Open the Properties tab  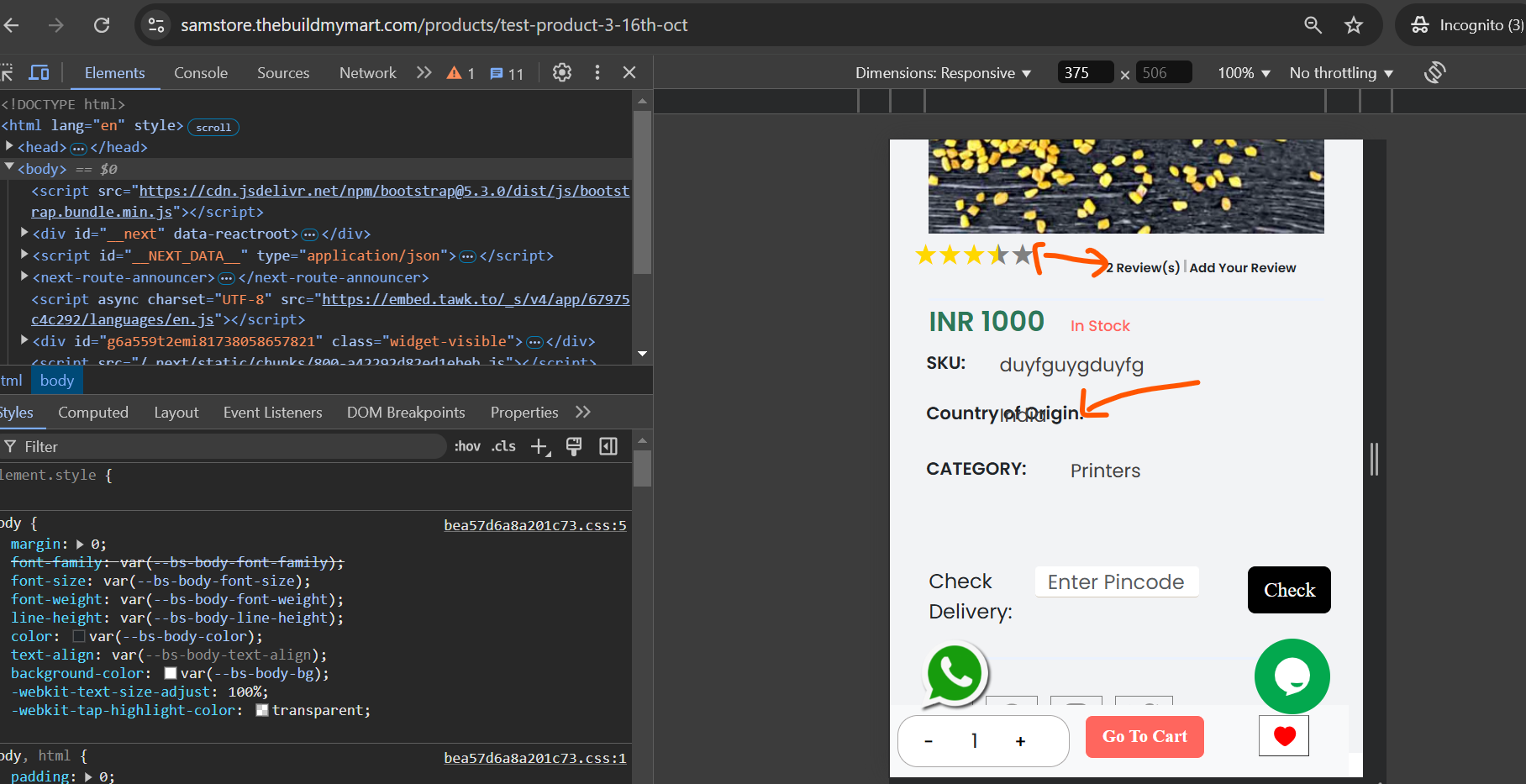click(x=524, y=413)
